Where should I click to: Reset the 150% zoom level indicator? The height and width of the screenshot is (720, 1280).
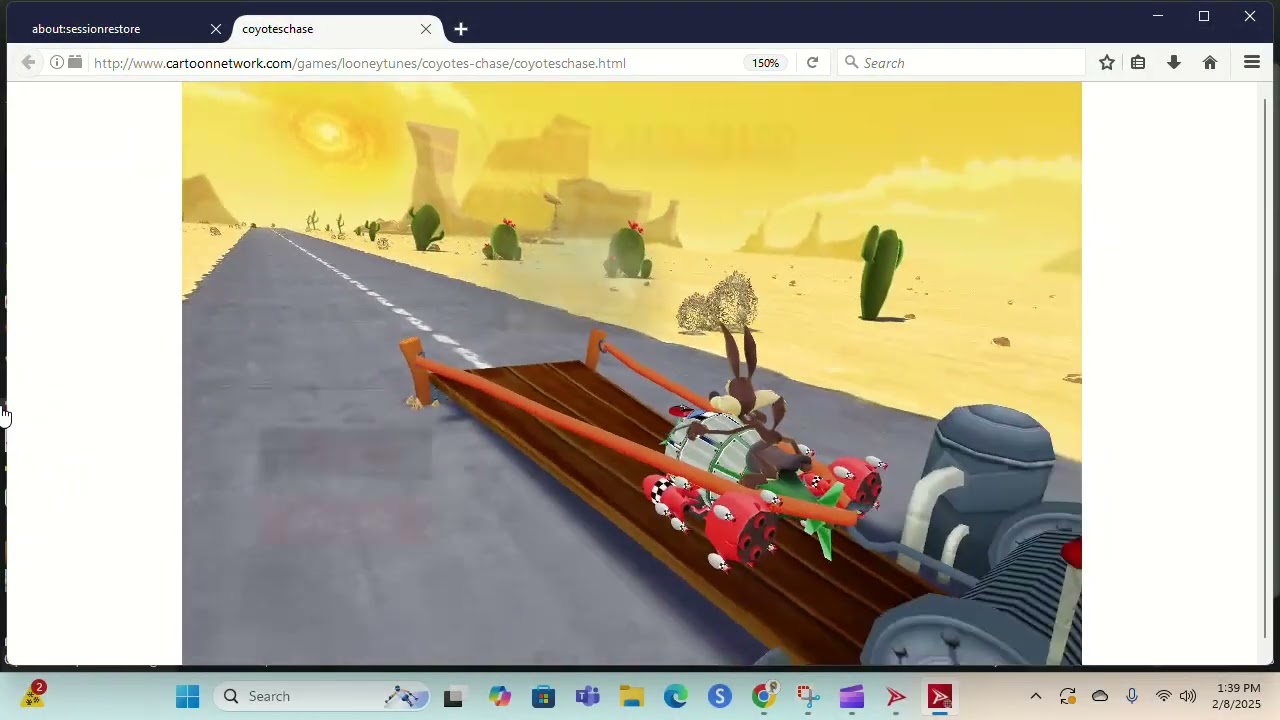tap(765, 63)
